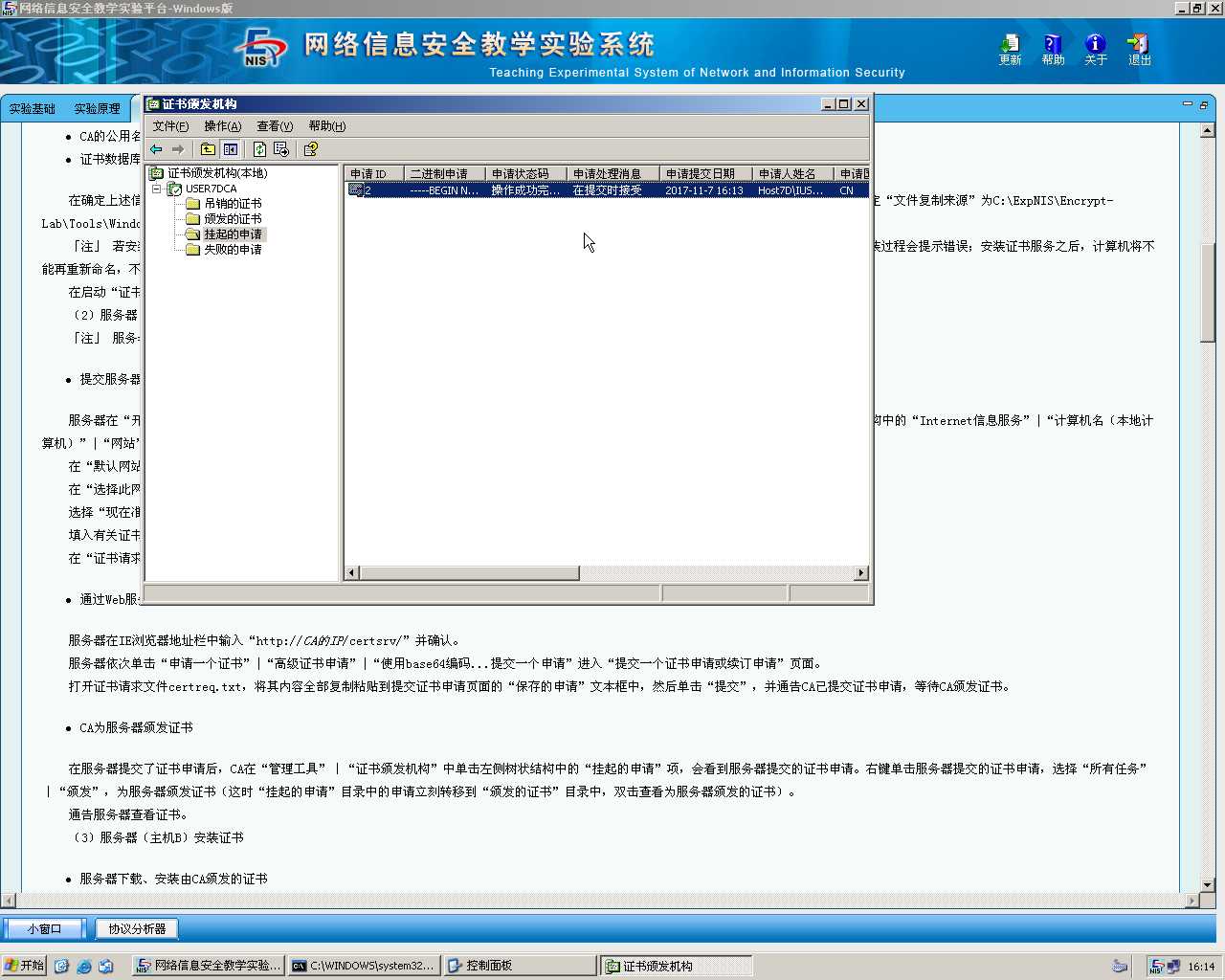The image size is (1225, 980).
Task: Click the 申请人姓名 column header
Action: click(793, 173)
